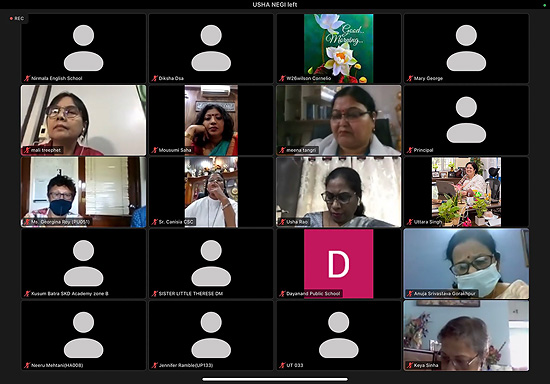The height and width of the screenshot is (384, 550).
Task: Click muted microphone icon for Principal tile
Action: coord(410,150)
